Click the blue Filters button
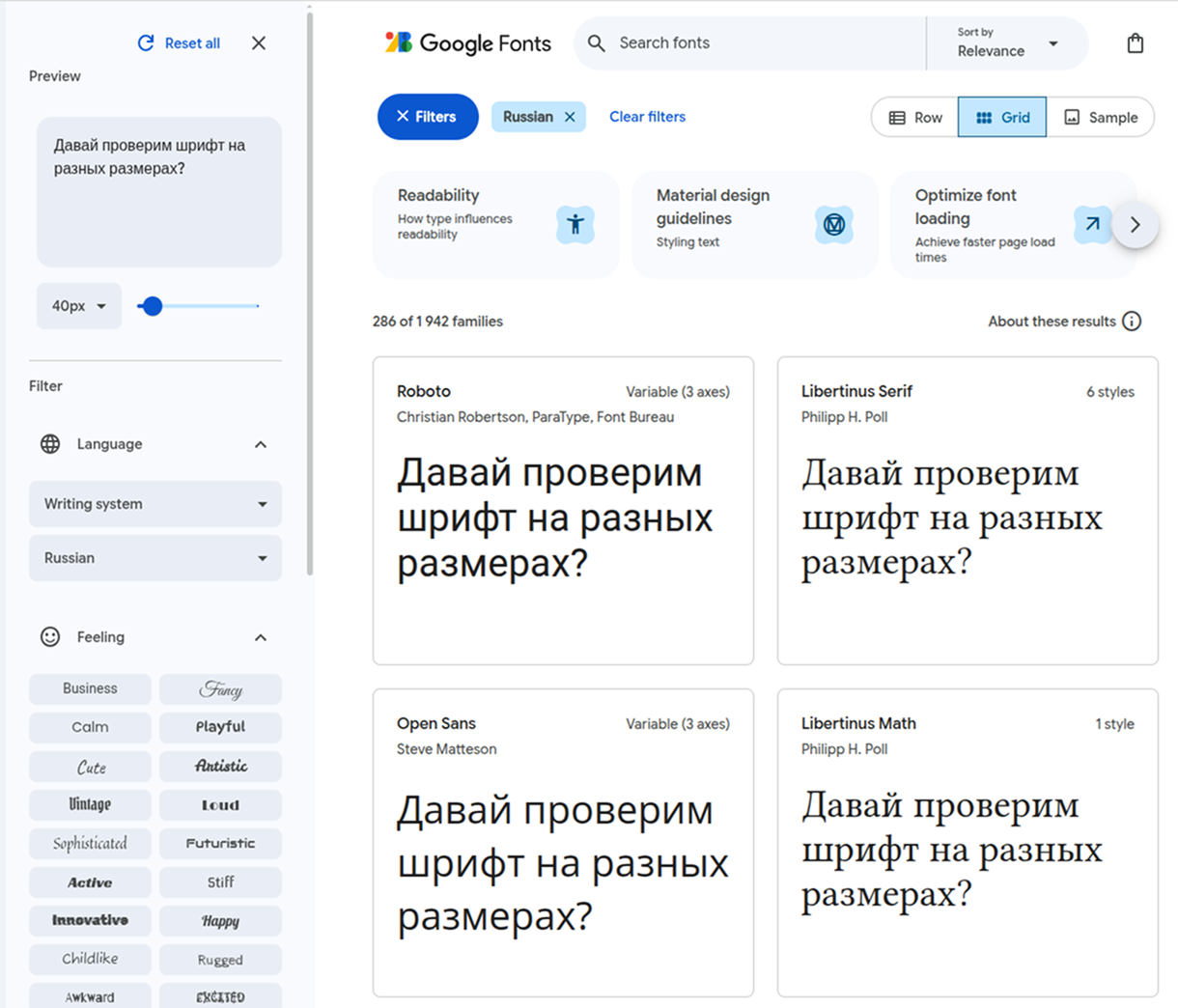 point(428,117)
